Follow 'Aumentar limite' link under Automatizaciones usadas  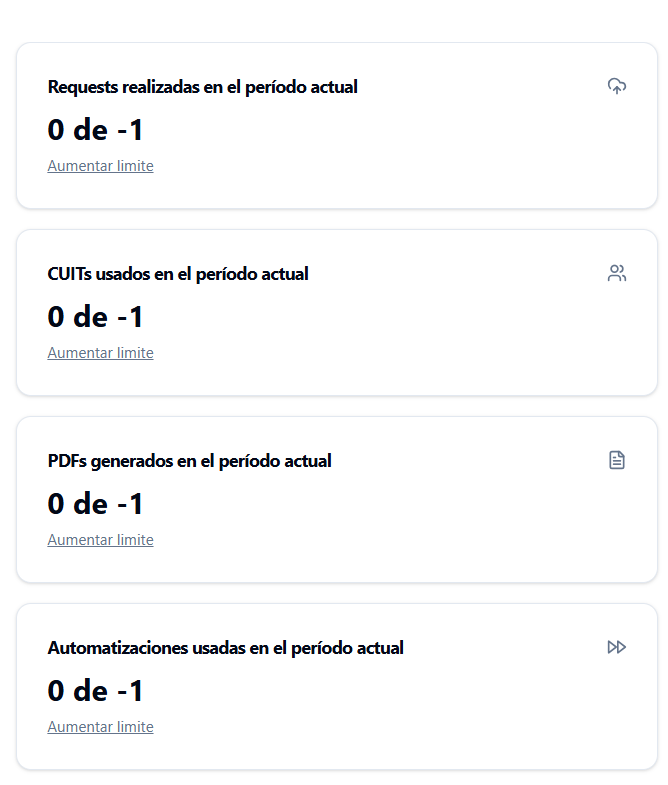(100, 727)
